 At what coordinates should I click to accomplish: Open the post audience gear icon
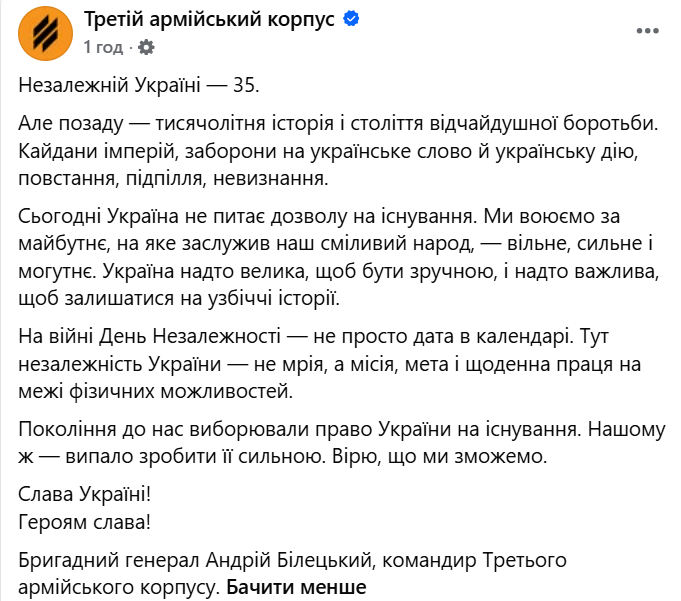coord(146,47)
